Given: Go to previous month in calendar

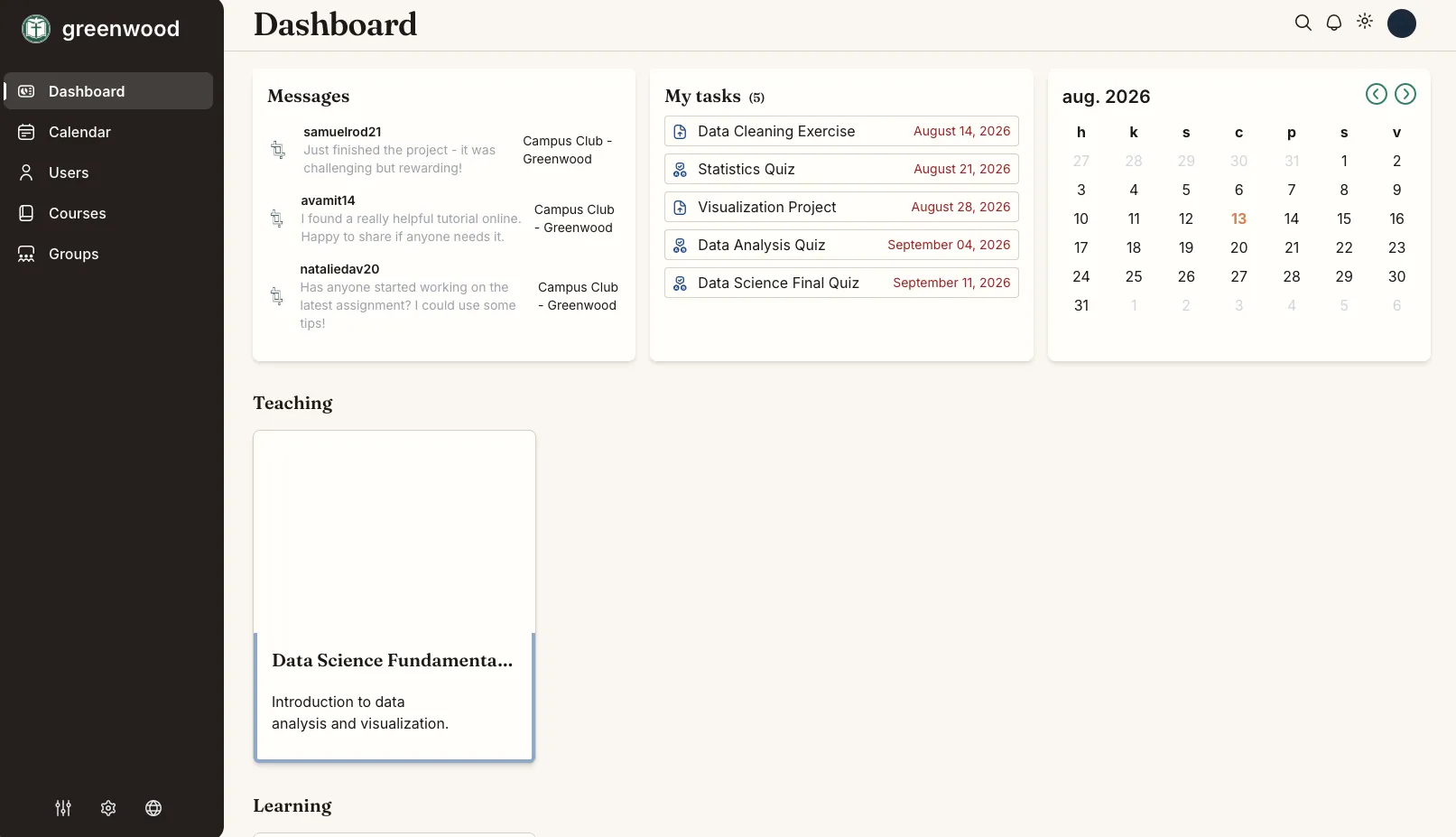Looking at the screenshot, I should [x=1376, y=94].
